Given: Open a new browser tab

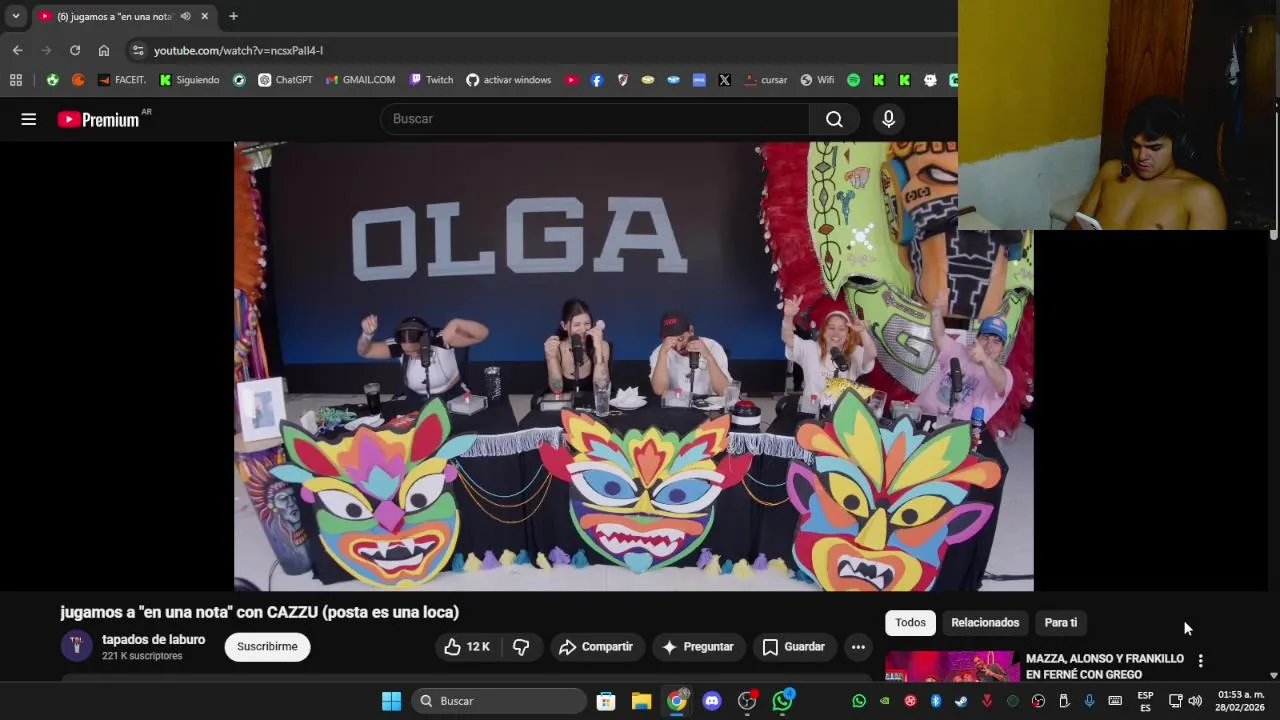Looking at the screenshot, I should click(233, 16).
